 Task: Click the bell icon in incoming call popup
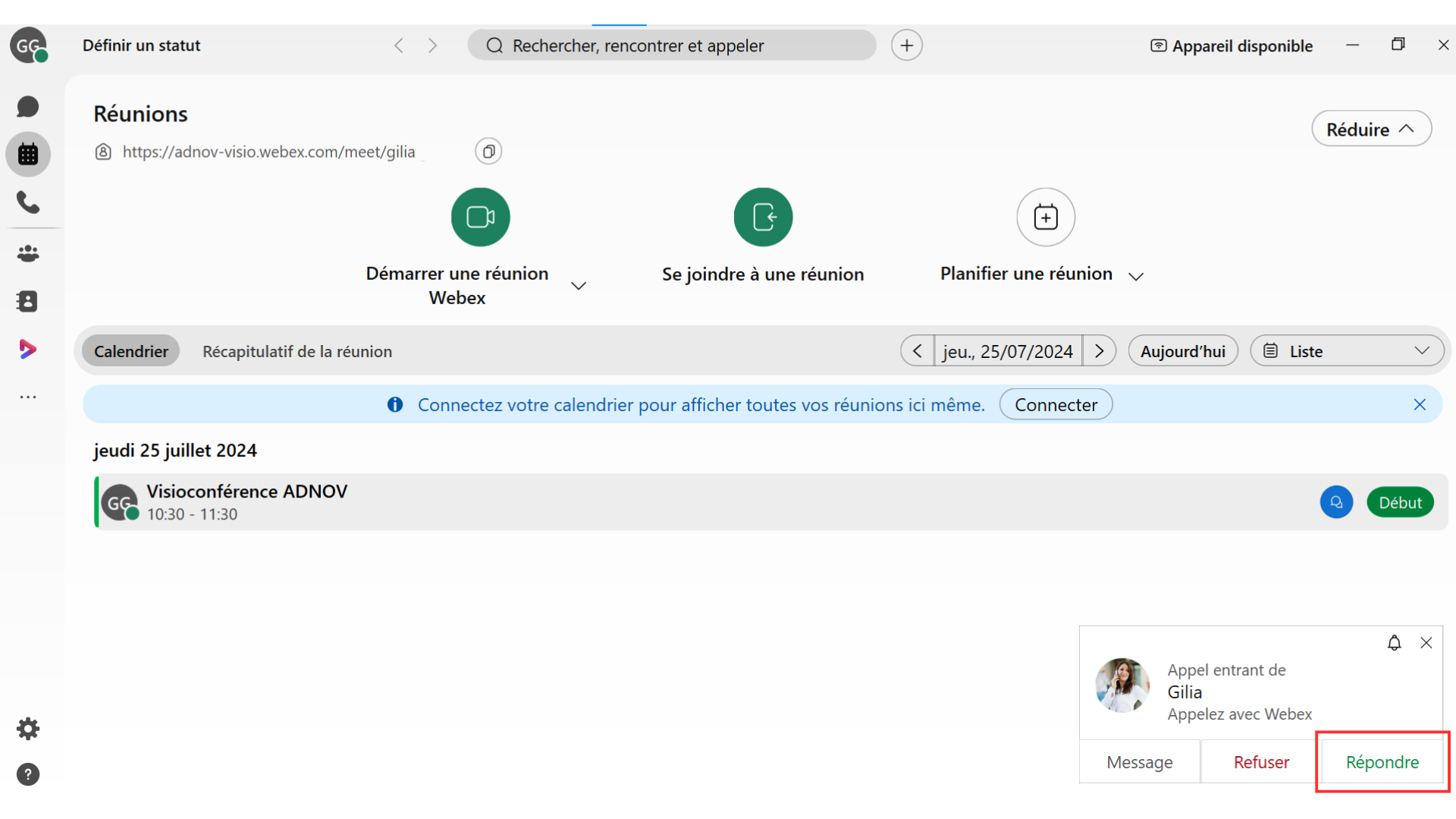pyautogui.click(x=1395, y=643)
